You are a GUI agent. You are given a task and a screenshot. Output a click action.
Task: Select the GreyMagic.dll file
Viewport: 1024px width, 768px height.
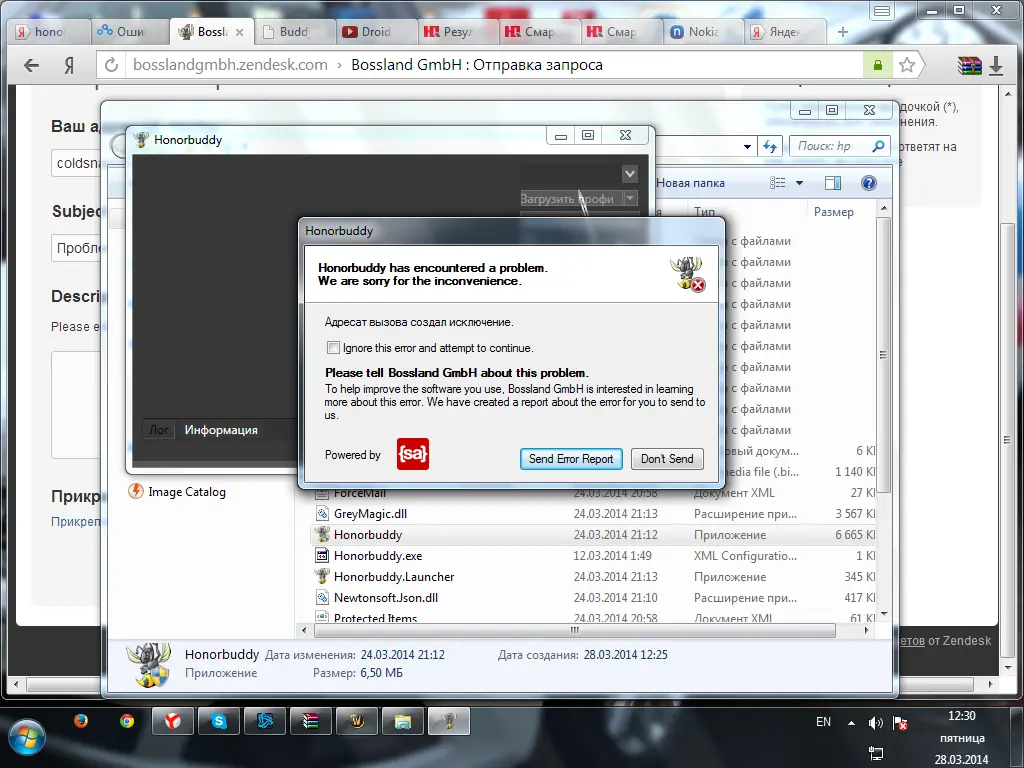click(x=370, y=514)
